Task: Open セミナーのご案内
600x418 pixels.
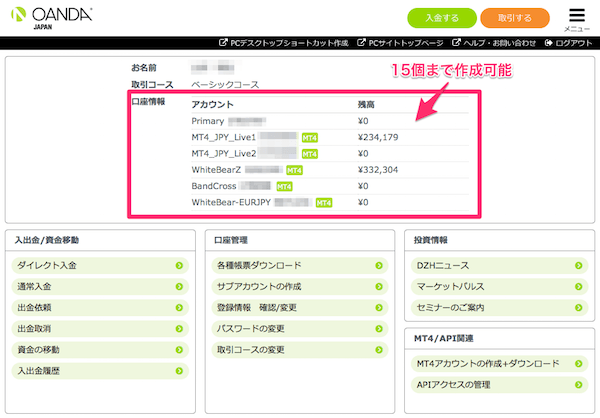Action: [x=500, y=308]
